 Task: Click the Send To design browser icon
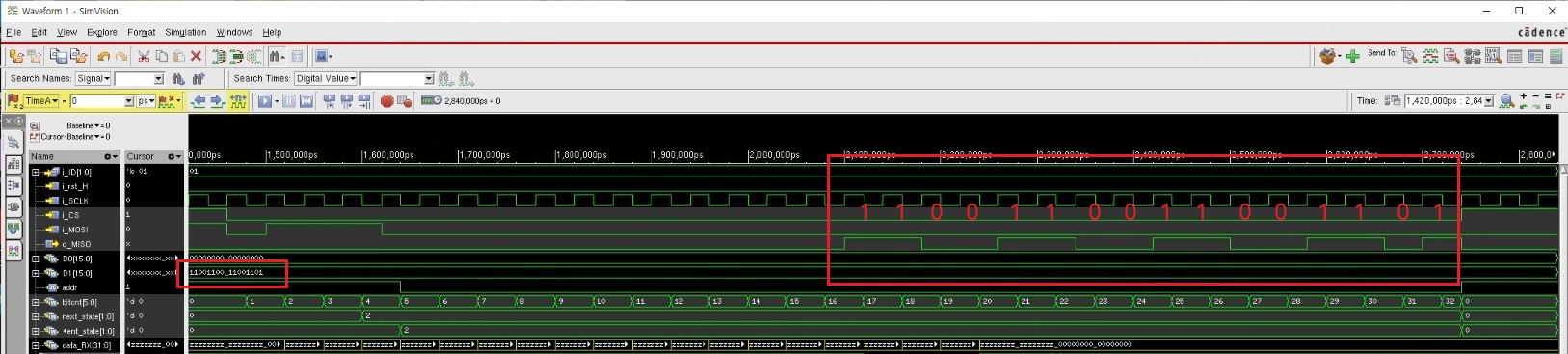pos(1410,56)
